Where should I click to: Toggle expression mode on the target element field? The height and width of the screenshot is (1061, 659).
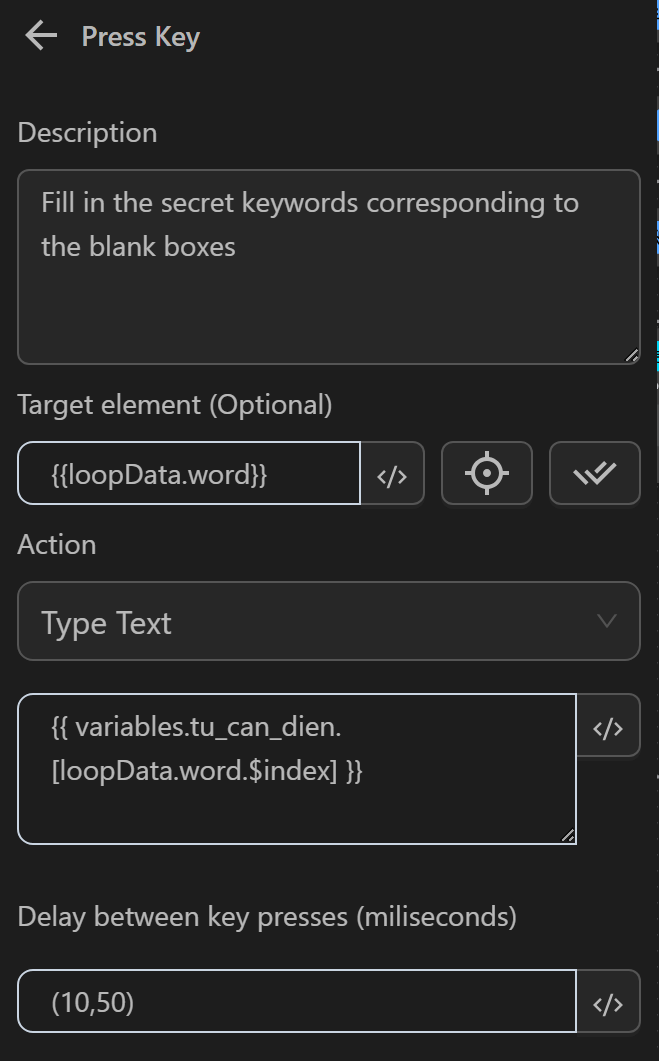click(x=392, y=472)
